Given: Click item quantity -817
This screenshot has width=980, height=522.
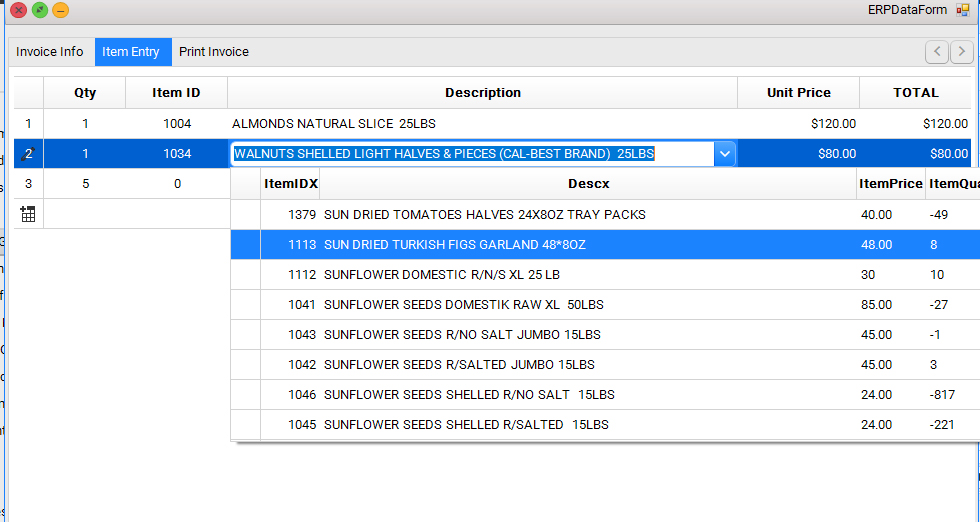Looking at the screenshot, I should [942, 394].
